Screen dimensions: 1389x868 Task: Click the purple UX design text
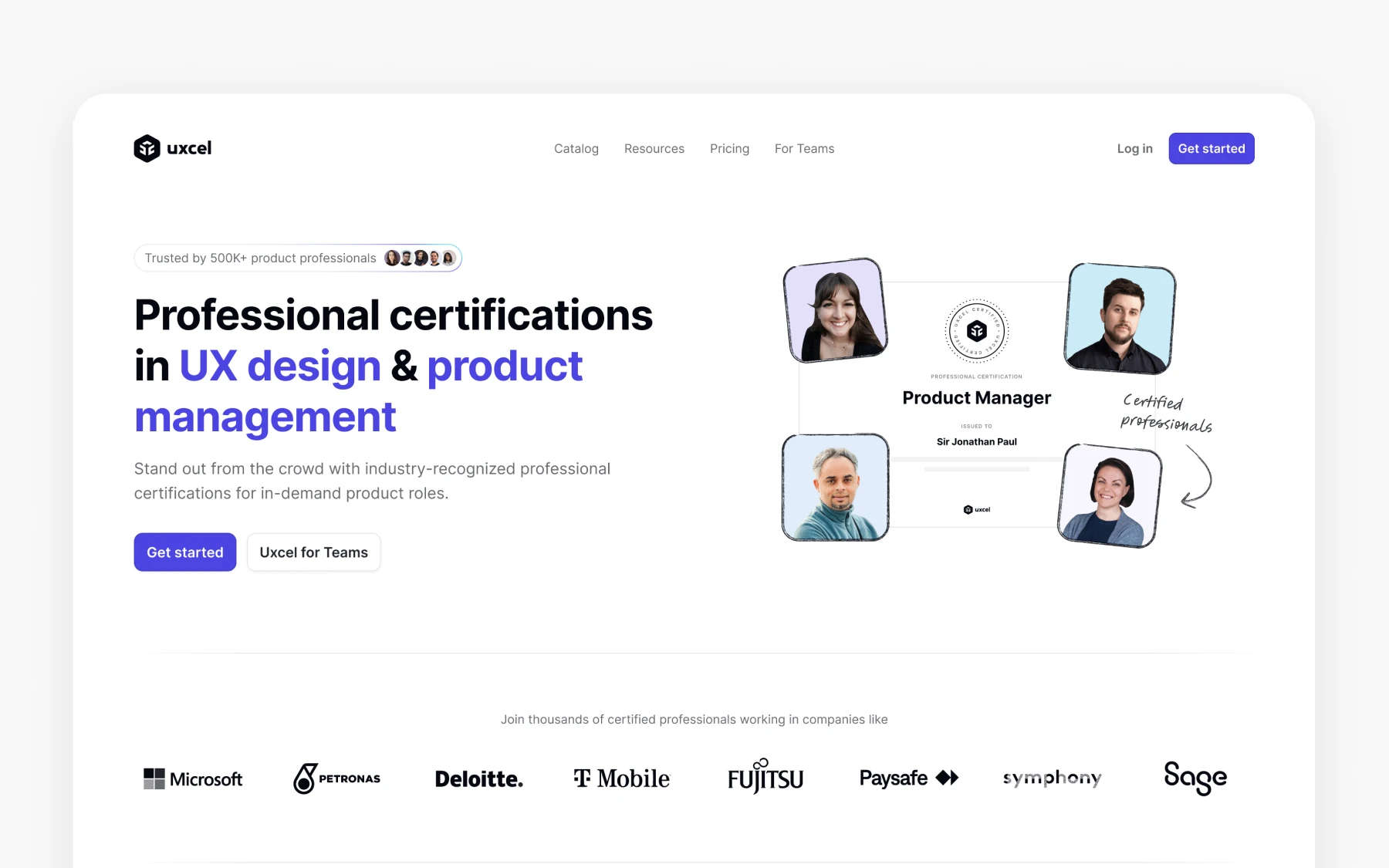(280, 366)
